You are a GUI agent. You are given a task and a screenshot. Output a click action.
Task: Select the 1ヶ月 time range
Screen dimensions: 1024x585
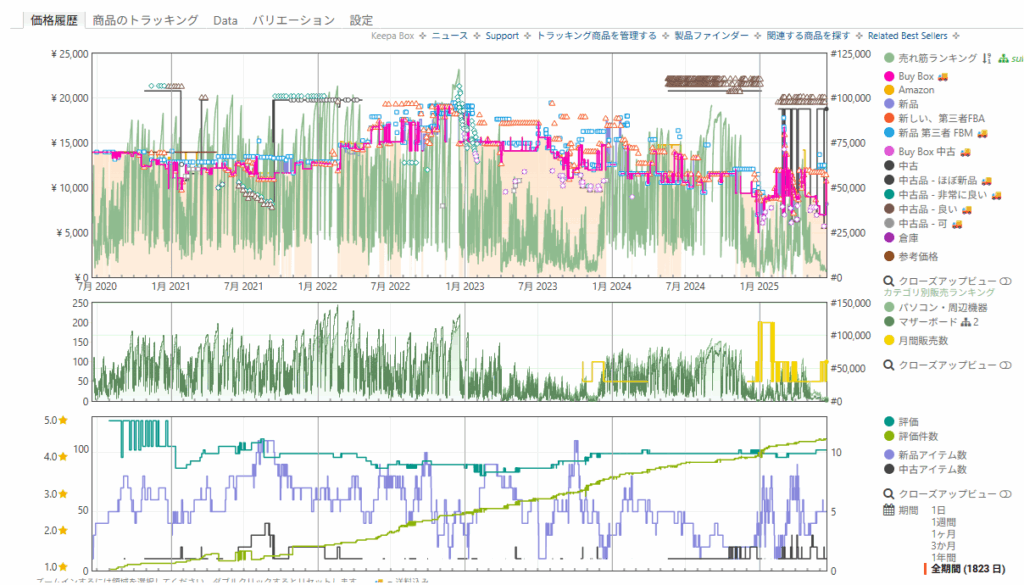point(944,533)
